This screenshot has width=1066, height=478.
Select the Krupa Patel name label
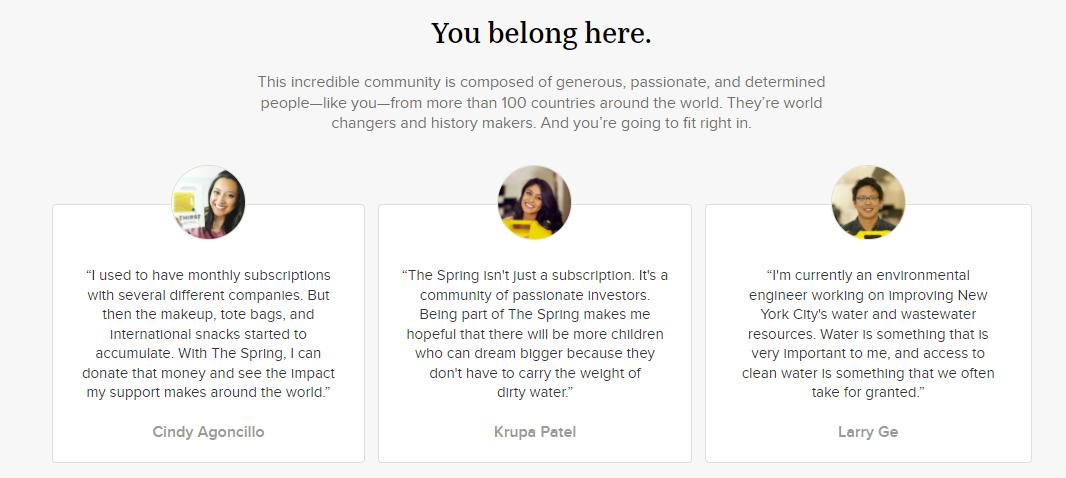(535, 432)
